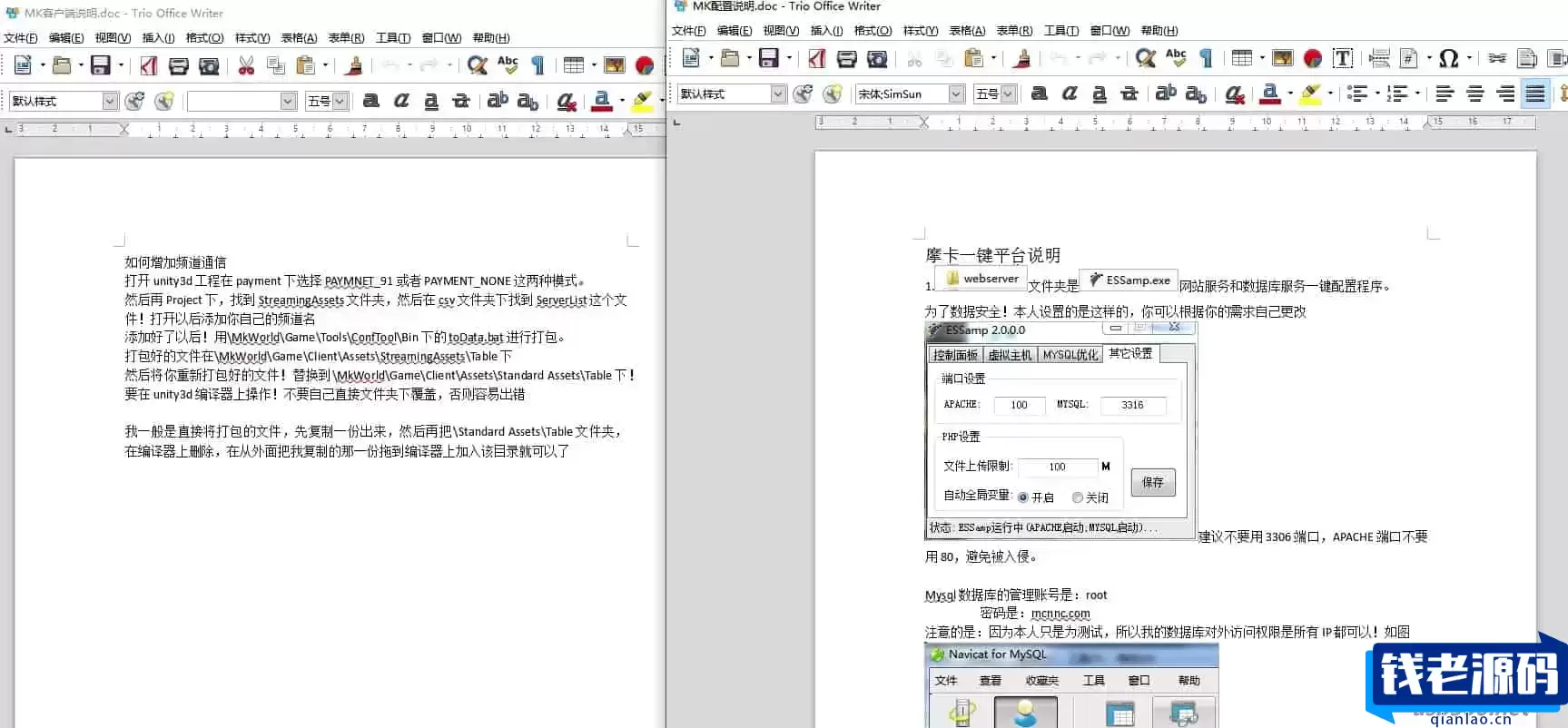Click horizontal ruler in MK配置说明 window
This screenshot has width=1568, height=728.
tap(1175, 121)
